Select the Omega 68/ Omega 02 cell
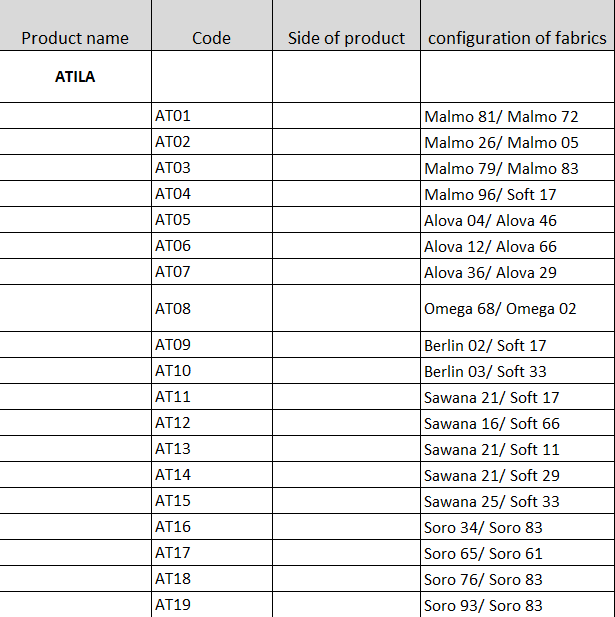 click(517, 309)
